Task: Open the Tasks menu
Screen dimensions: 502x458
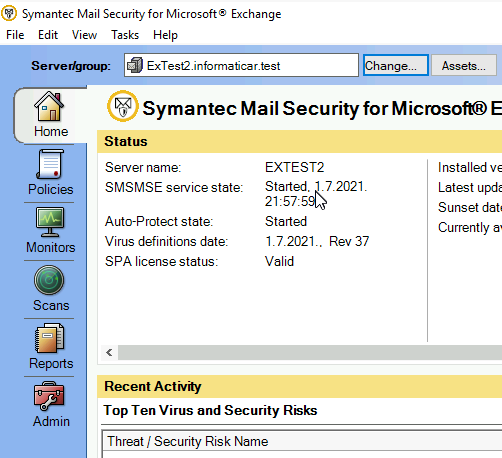Action: click(x=125, y=35)
